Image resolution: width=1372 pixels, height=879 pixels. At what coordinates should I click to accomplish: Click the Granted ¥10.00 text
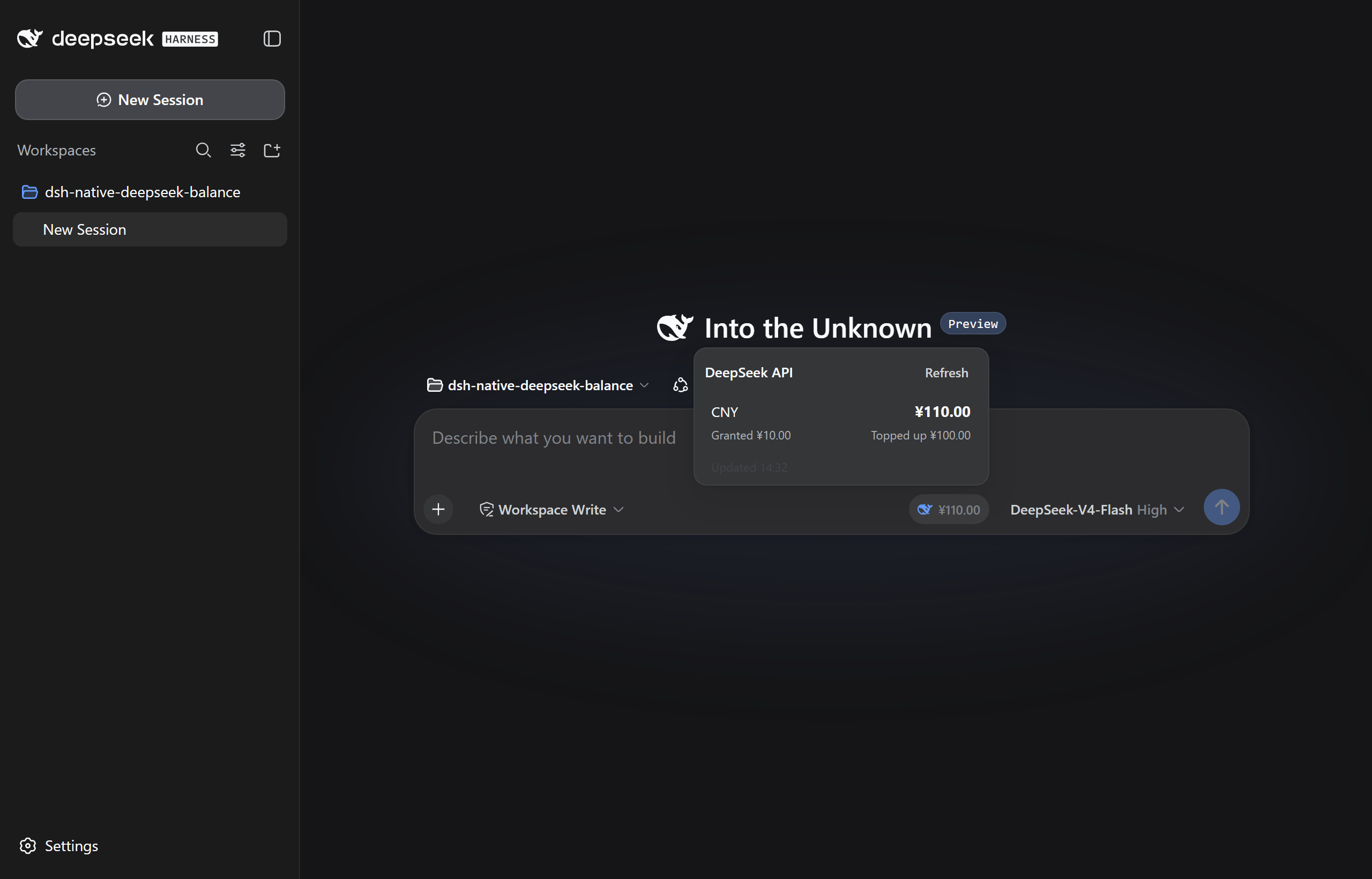(750, 436)
